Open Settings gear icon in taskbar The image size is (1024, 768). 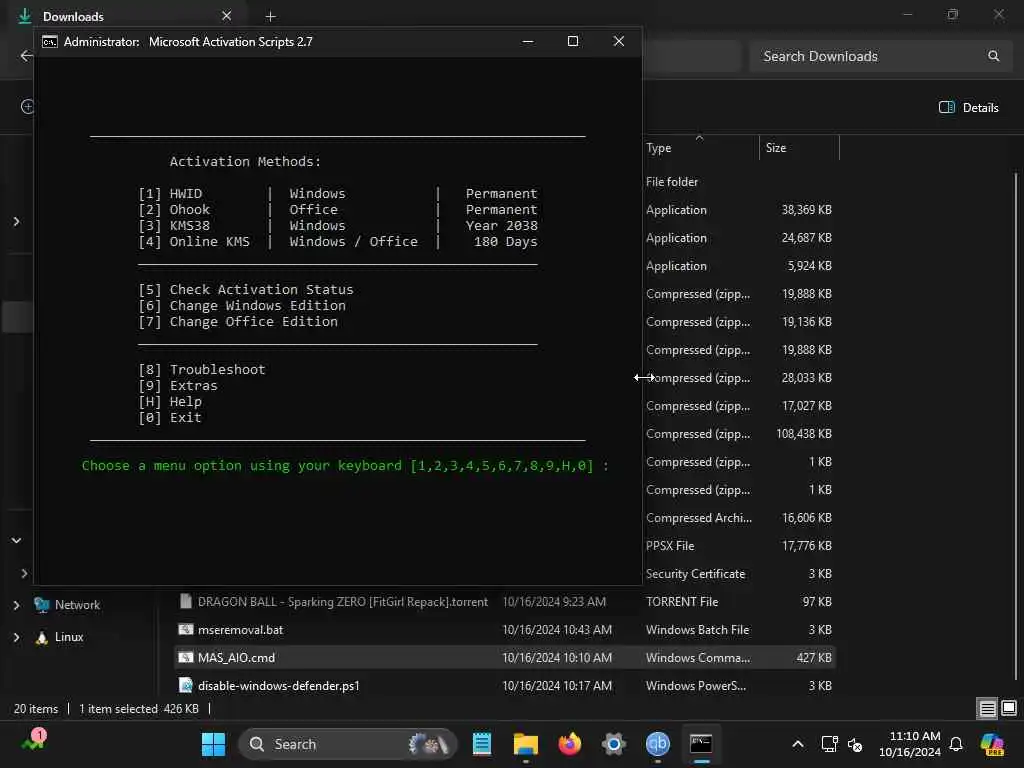[x=614, y=744]
